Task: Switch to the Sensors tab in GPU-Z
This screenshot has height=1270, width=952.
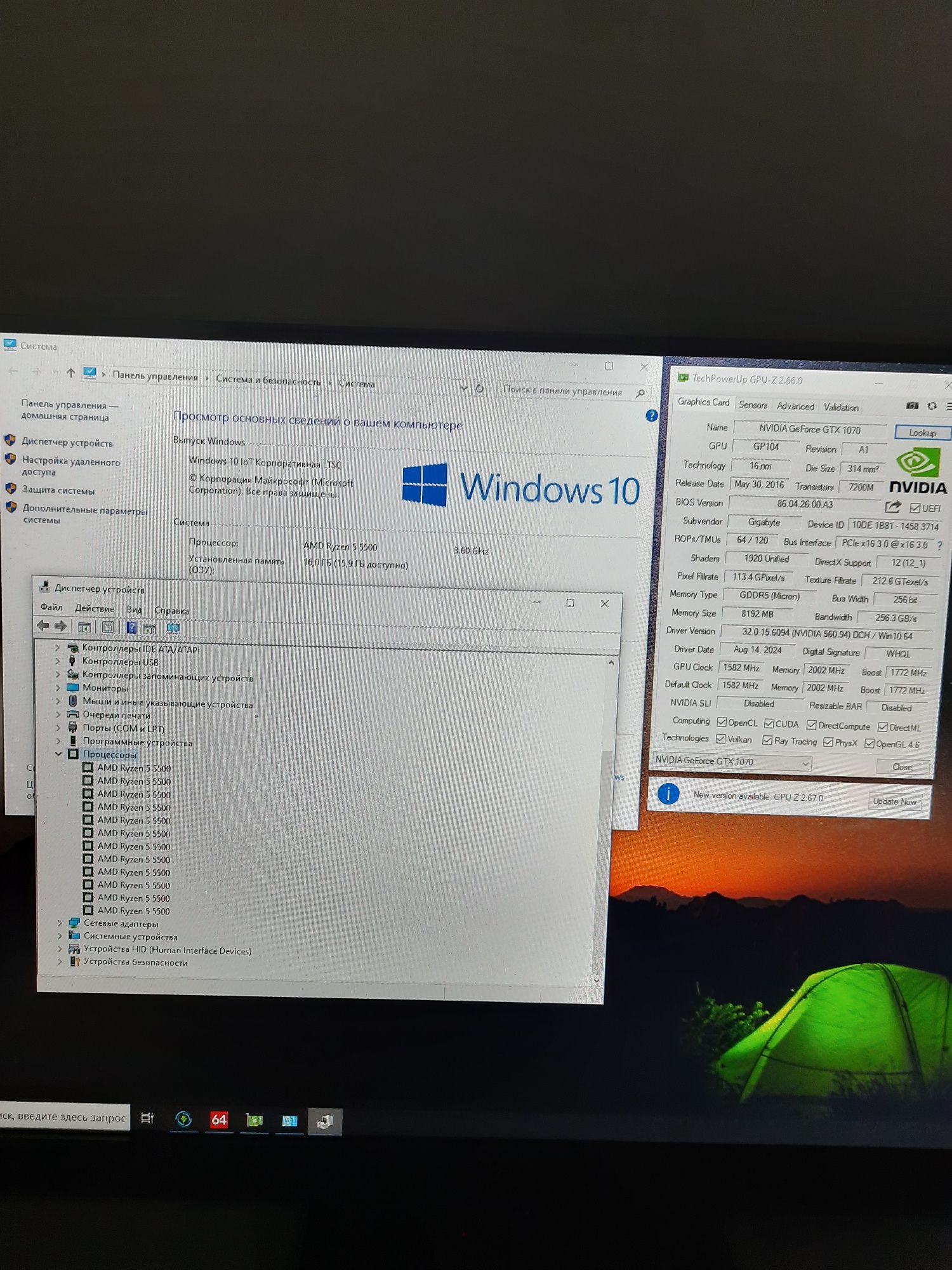Action: click(x=753, y=404)
